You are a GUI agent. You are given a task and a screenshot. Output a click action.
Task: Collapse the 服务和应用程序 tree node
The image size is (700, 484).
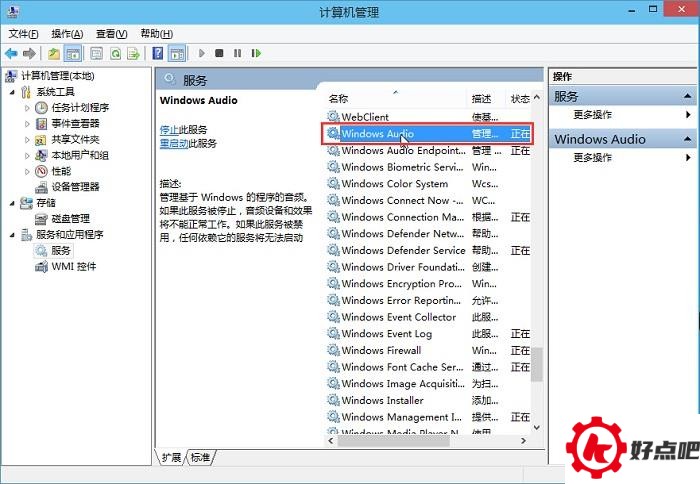coord(12,235)
